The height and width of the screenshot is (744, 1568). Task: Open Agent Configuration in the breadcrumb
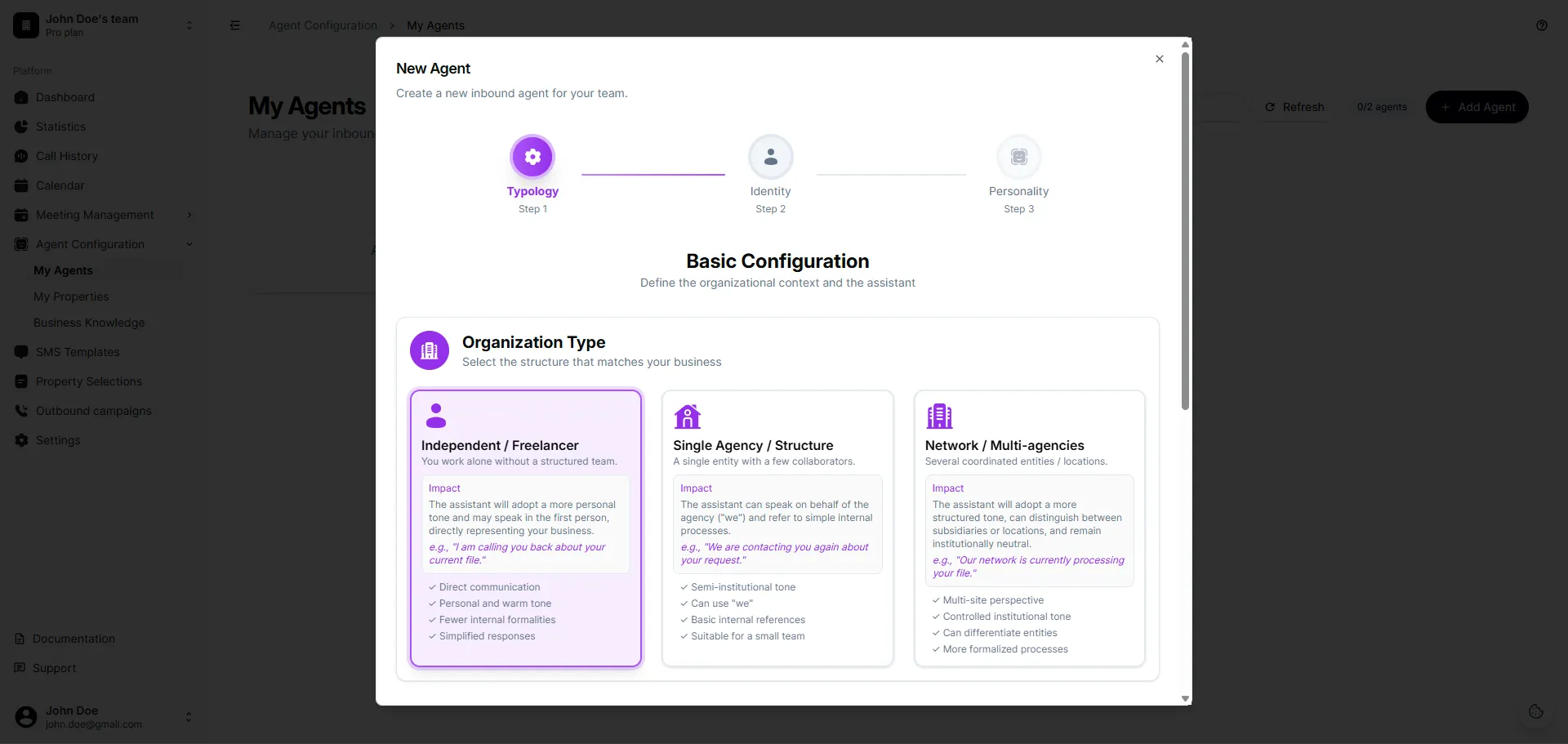pos(323,25)
